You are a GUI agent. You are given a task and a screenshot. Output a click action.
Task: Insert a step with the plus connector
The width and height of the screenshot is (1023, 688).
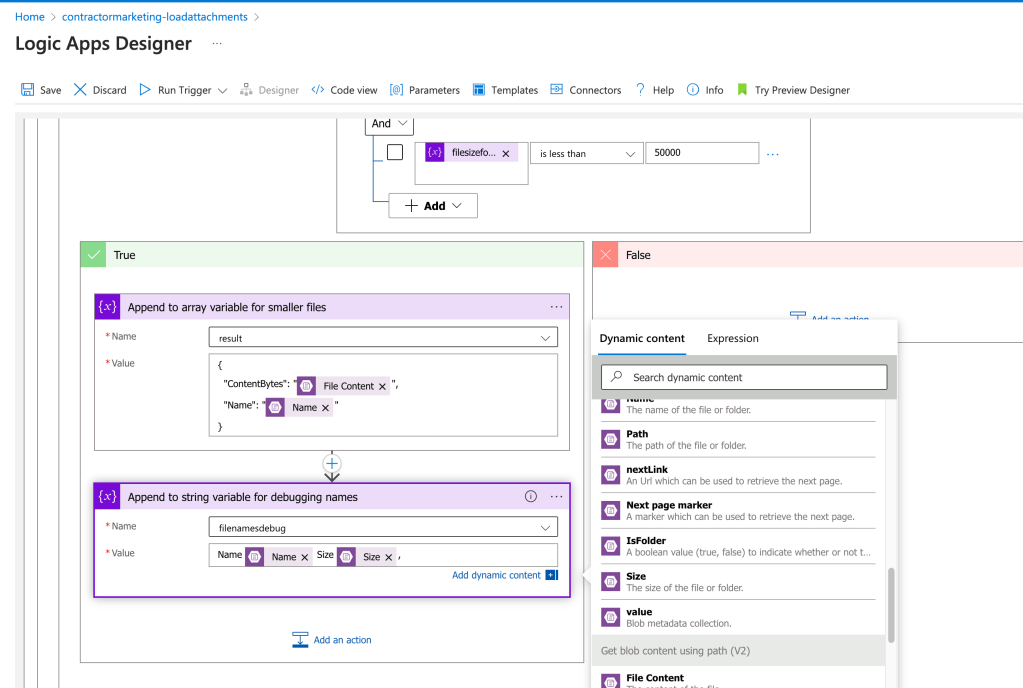332,464
